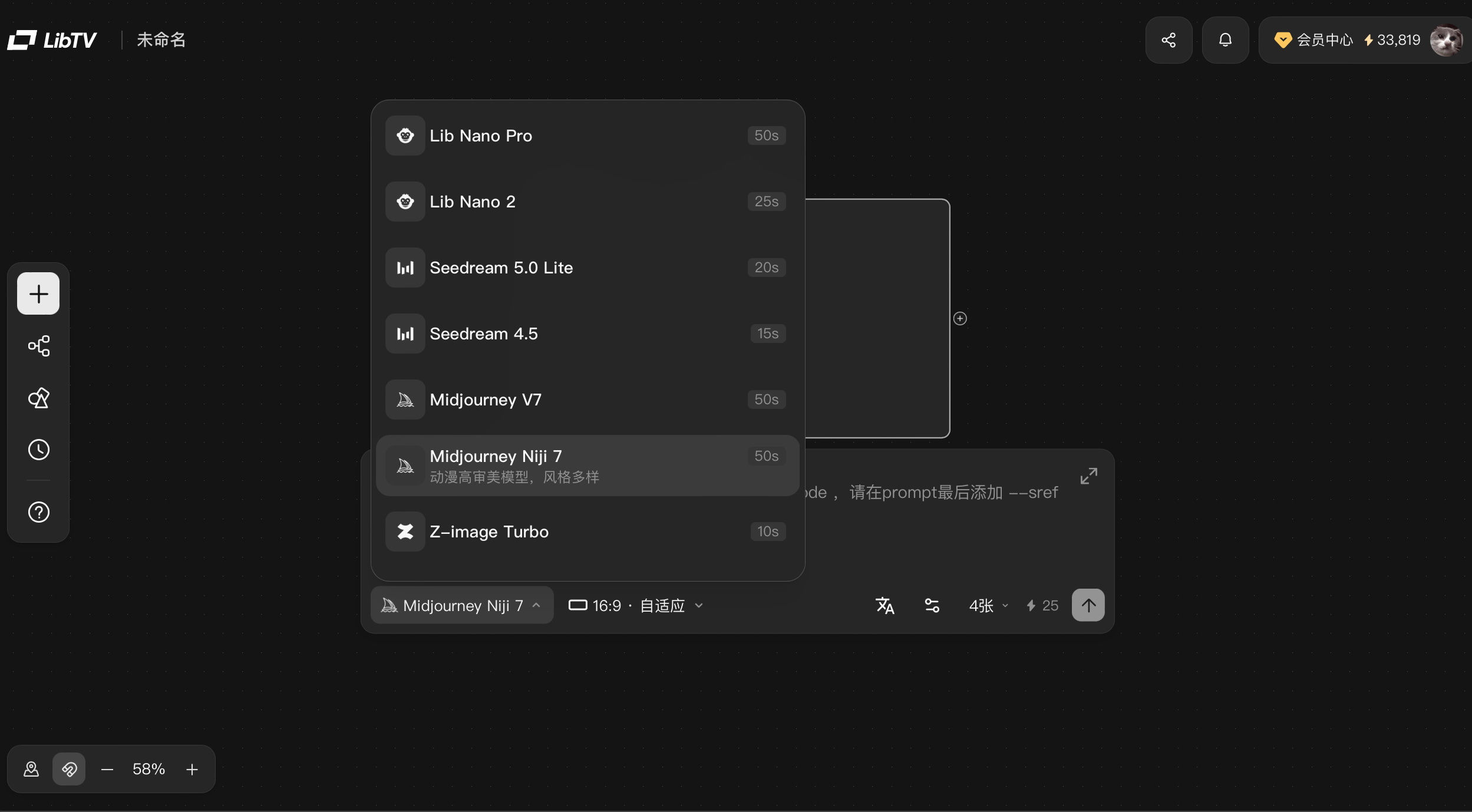Submit prompt with the up-arrow button
The image size is (1472, 812).
pos(1088,605)
